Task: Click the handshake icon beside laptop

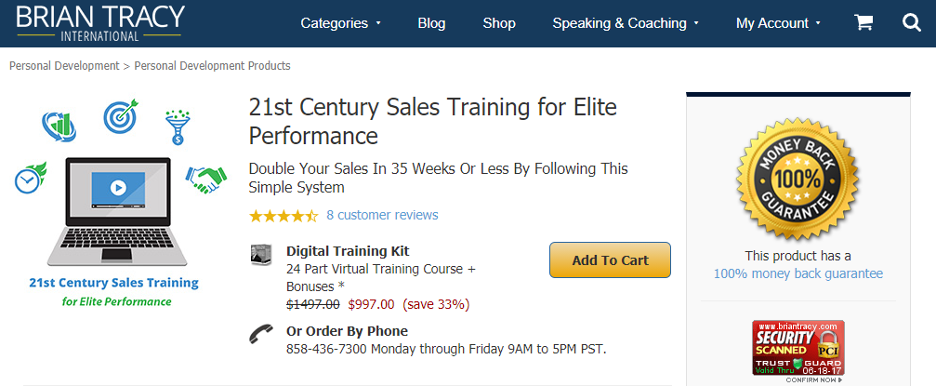Action: (x=206, y=179)
